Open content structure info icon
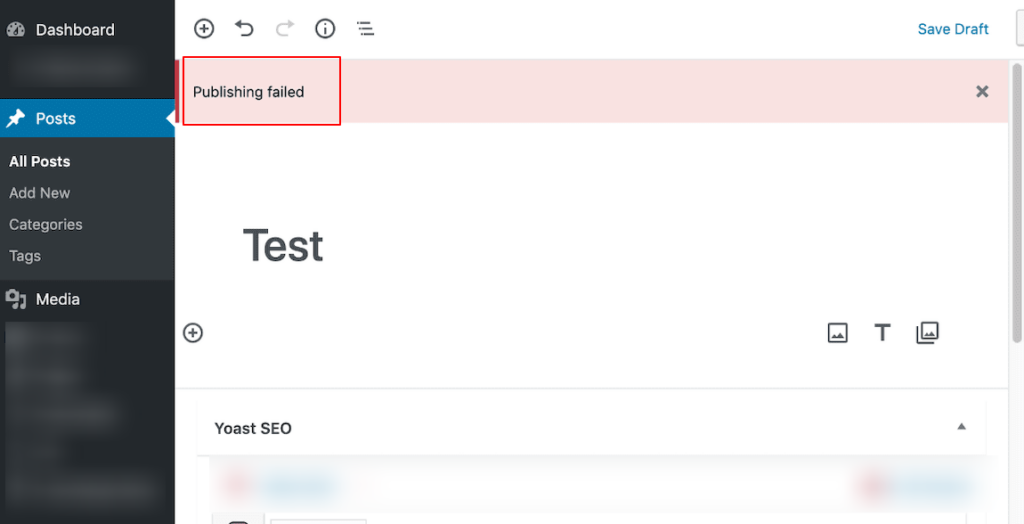 (325, 29)
